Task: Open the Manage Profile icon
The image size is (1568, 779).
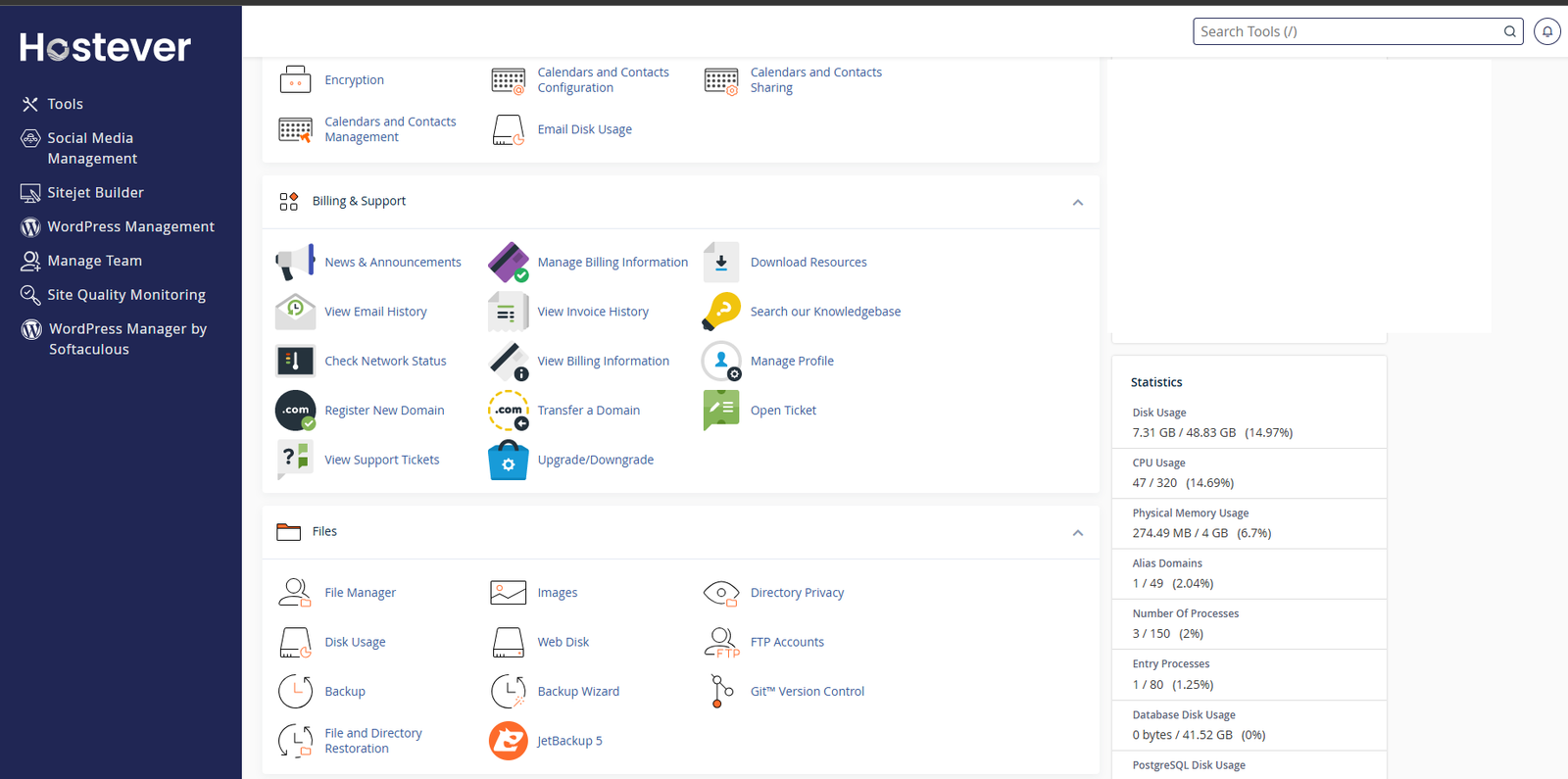Action: point(721,361)
